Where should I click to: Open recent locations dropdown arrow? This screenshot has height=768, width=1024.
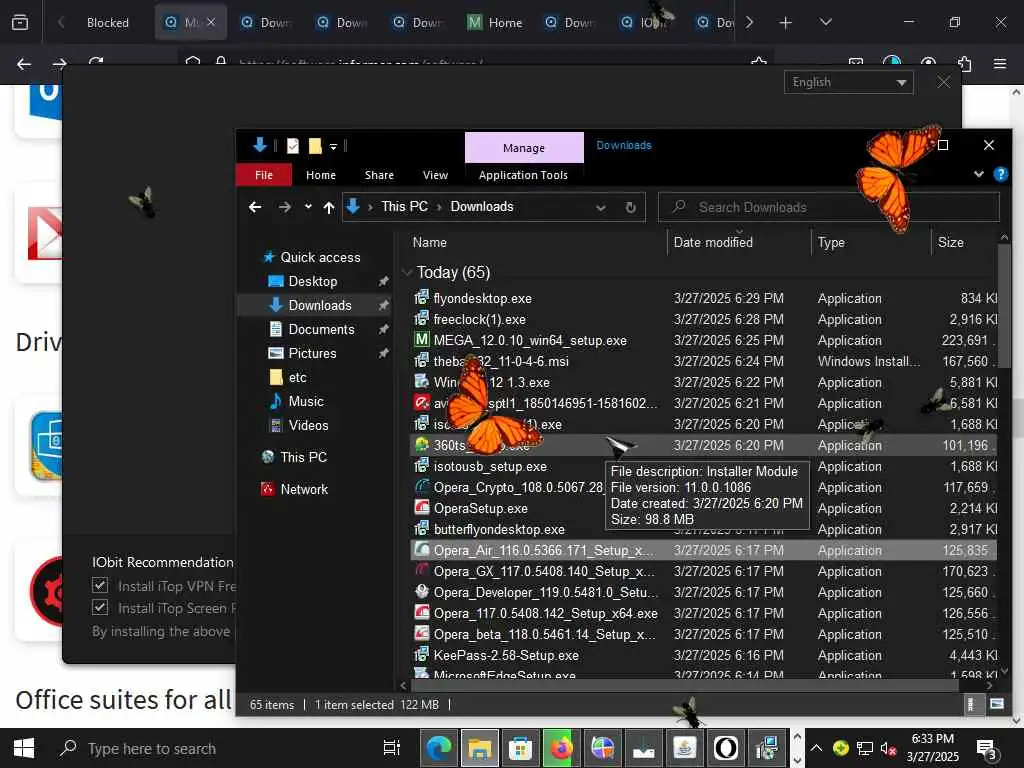308,207
